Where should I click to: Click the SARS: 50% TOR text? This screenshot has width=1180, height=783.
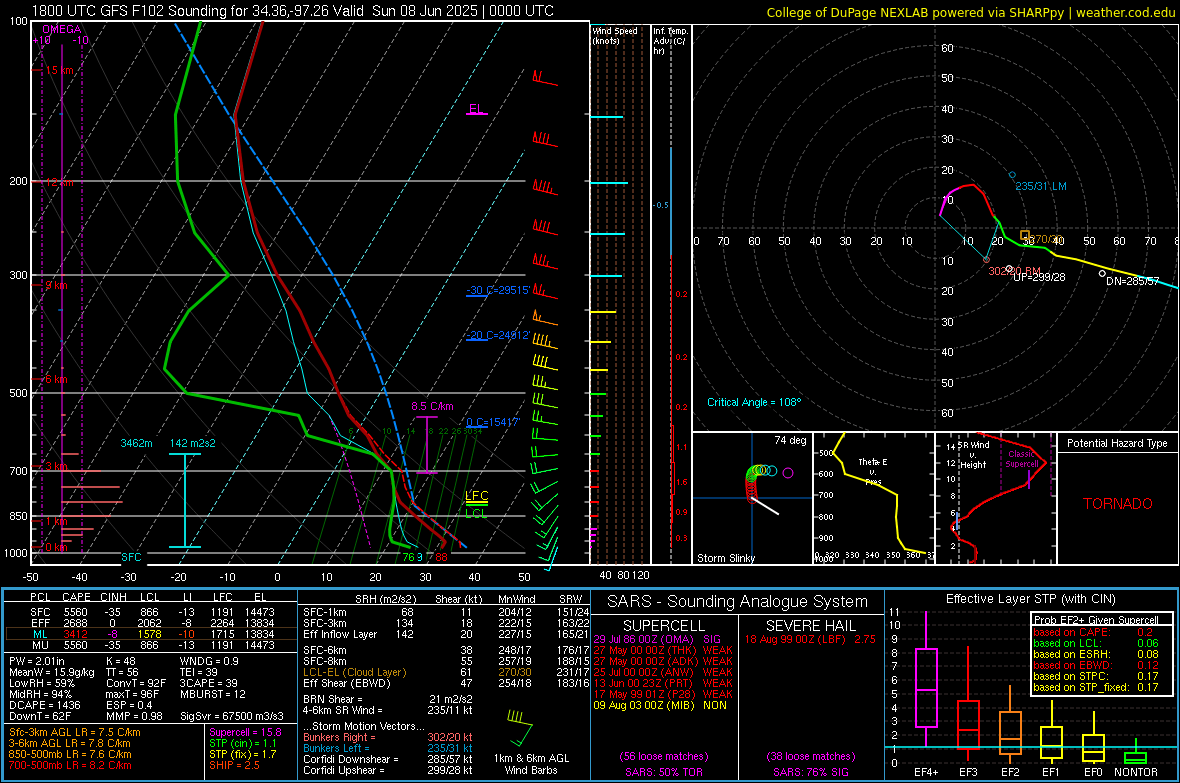pyautogui.click(x=664, y=772)
